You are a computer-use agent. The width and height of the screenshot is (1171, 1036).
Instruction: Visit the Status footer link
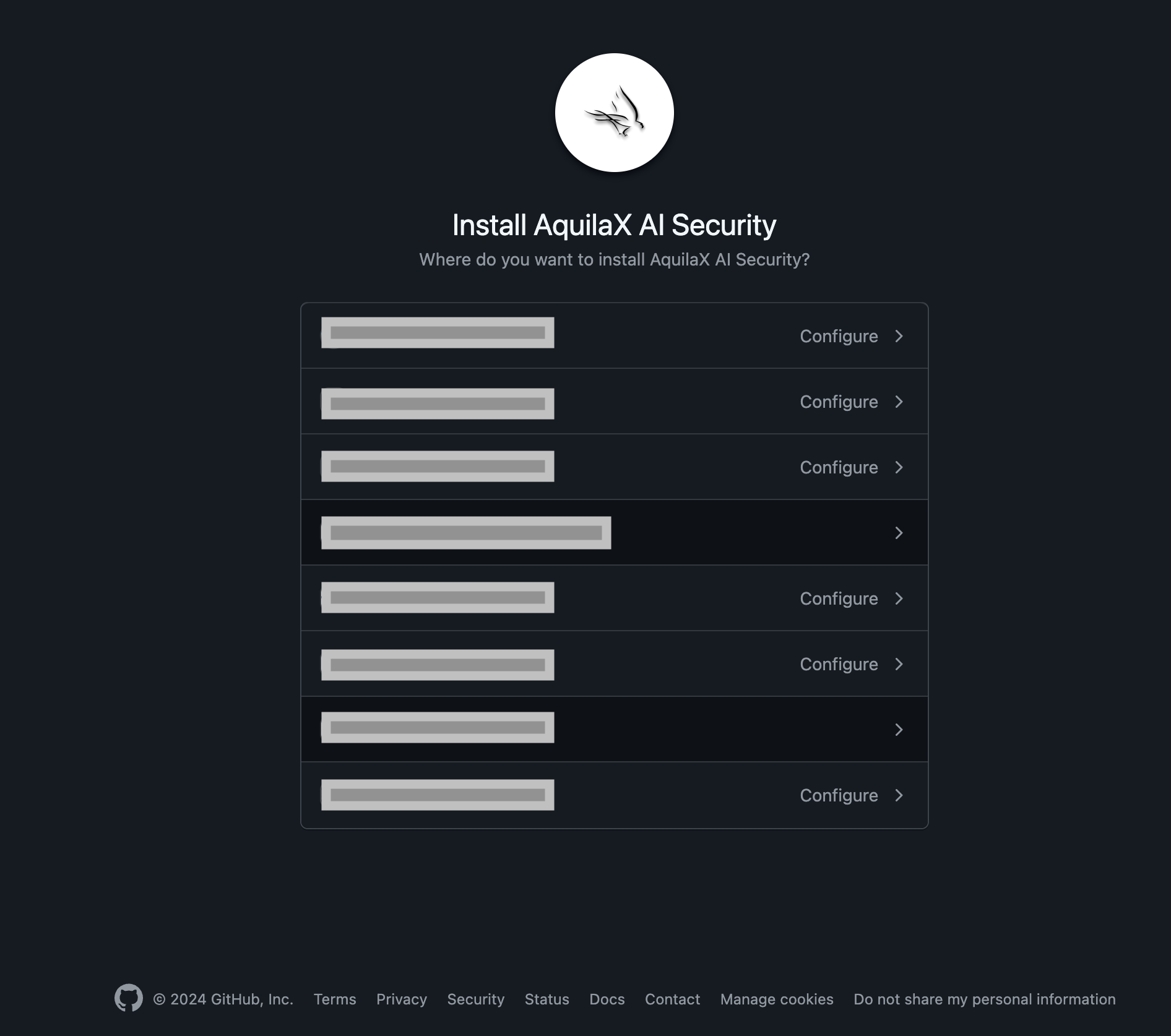click(x=547, y=999)
